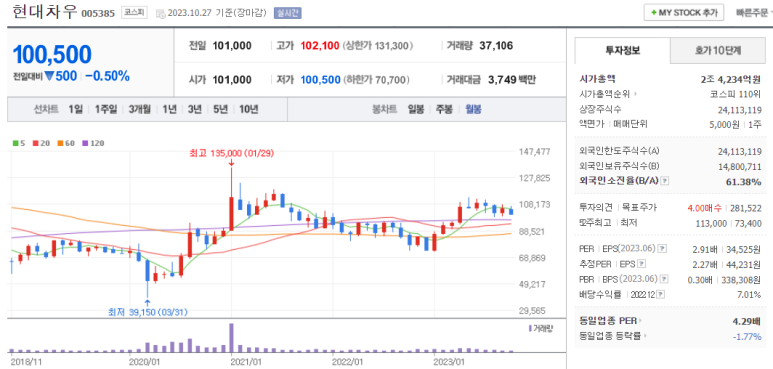The height and width of the screenshot is (369, 773).
Task: Click the 거래량 volume legend marker
Action: (x=529, y=329)
